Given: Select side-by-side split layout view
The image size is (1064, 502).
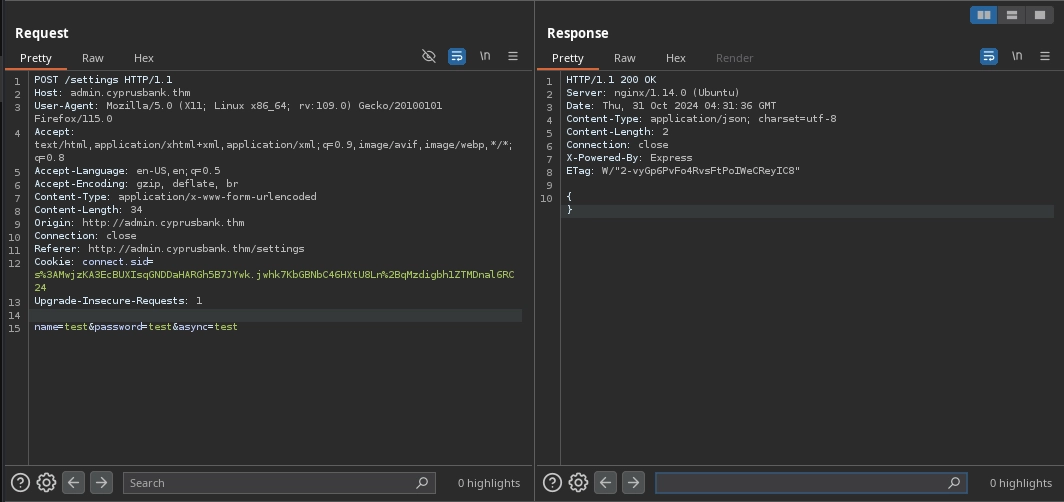Looking at the screenshot, I should click(984, 15).
